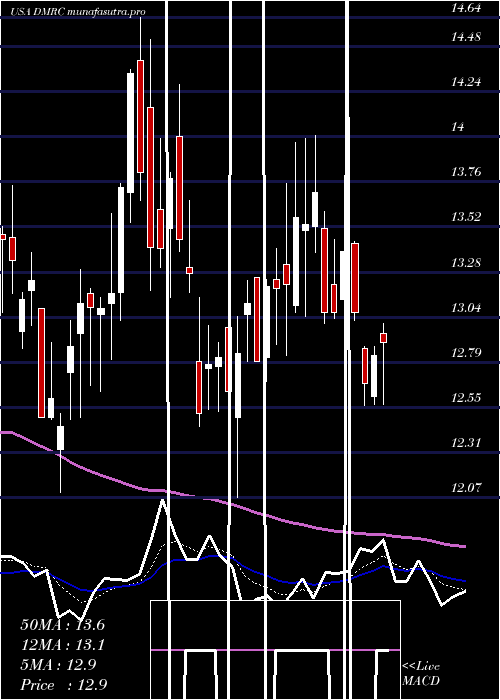Screen dimensions: 500x700
Task: Click the 13.52 price axis label
Action: coord(466,217)
